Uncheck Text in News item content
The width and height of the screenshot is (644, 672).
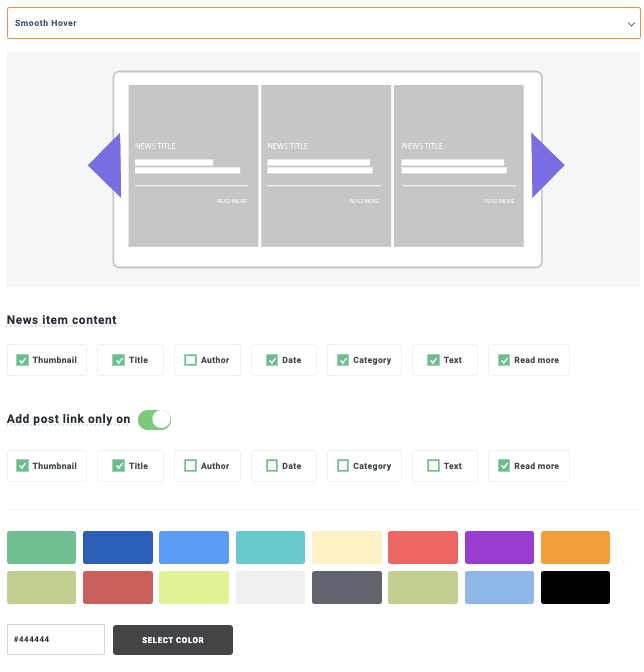coord(433,360)
